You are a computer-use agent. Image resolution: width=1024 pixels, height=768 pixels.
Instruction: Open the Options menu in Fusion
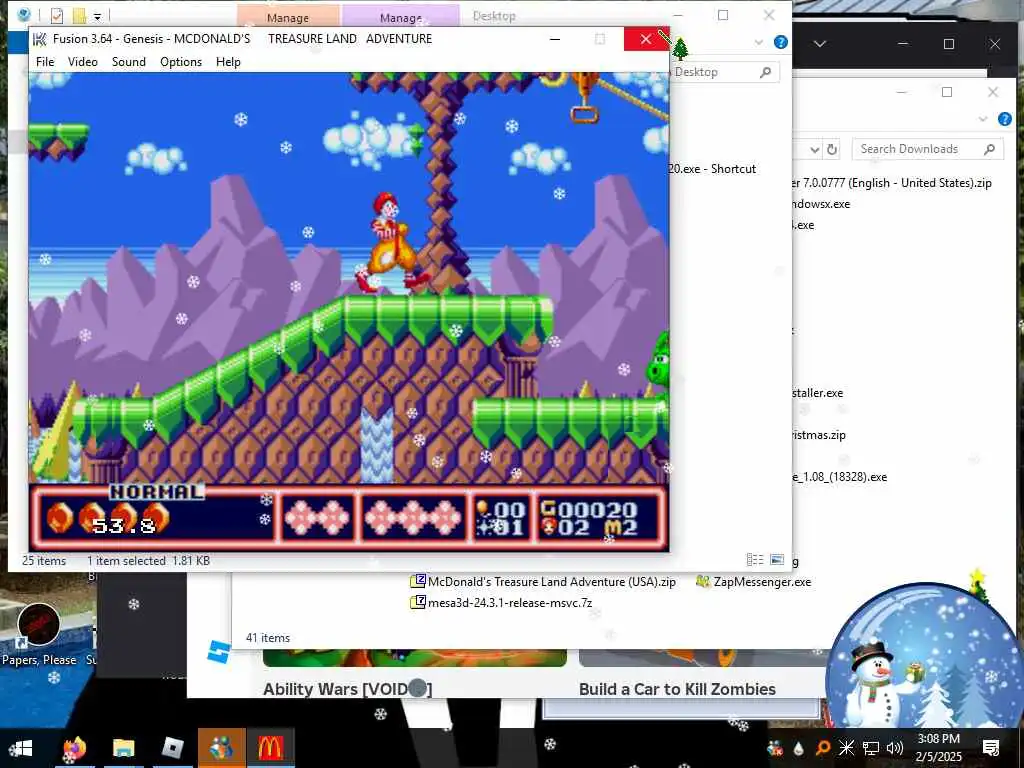pos(181,62)
